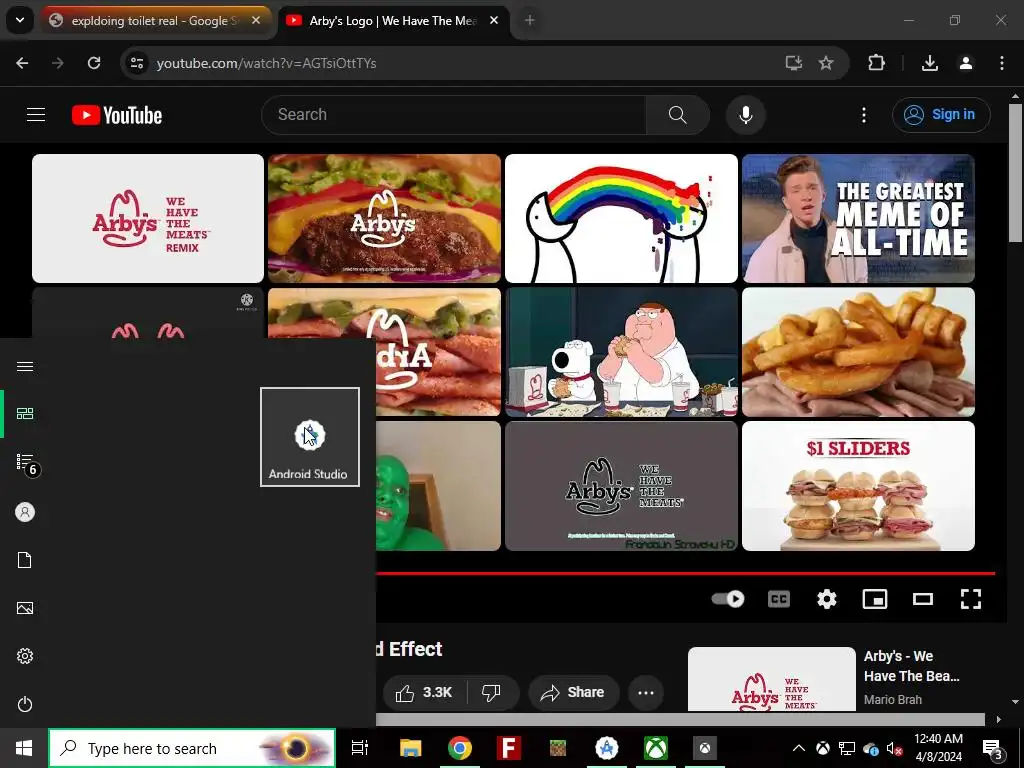Viewport: 1024px width, 768px height.
Task: Focus the YouTube Search field
Action: pyautogui.click(x=454, y=115)
